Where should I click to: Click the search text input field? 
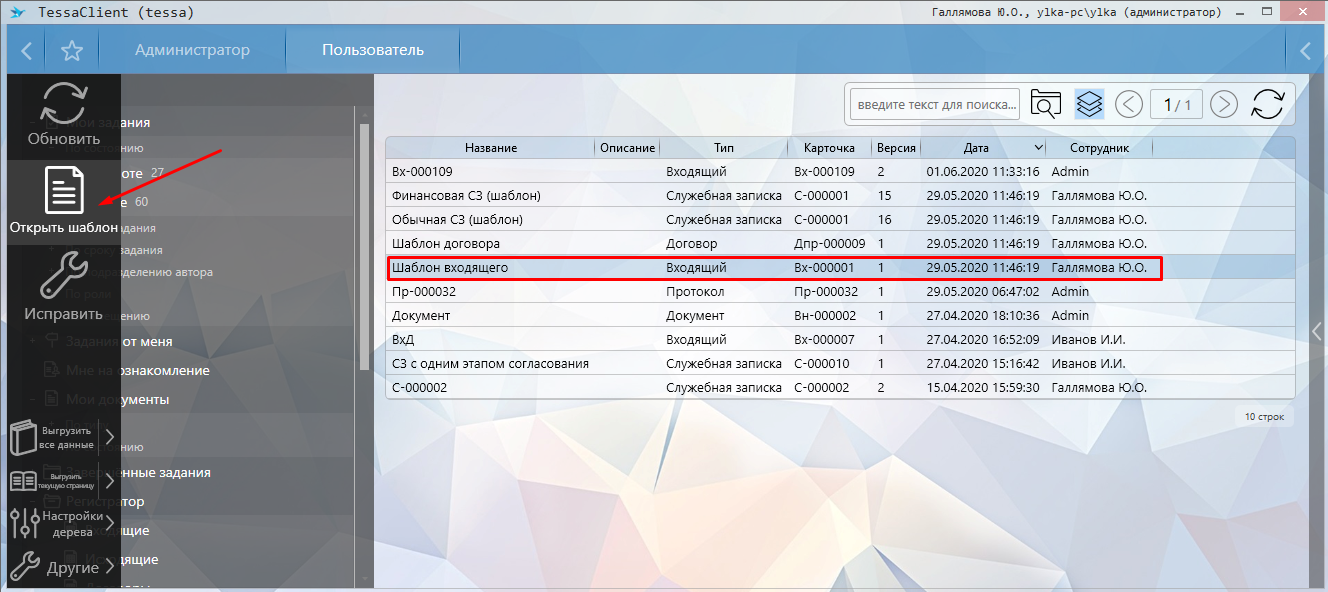pyautogui.click(x=934, y=103)
